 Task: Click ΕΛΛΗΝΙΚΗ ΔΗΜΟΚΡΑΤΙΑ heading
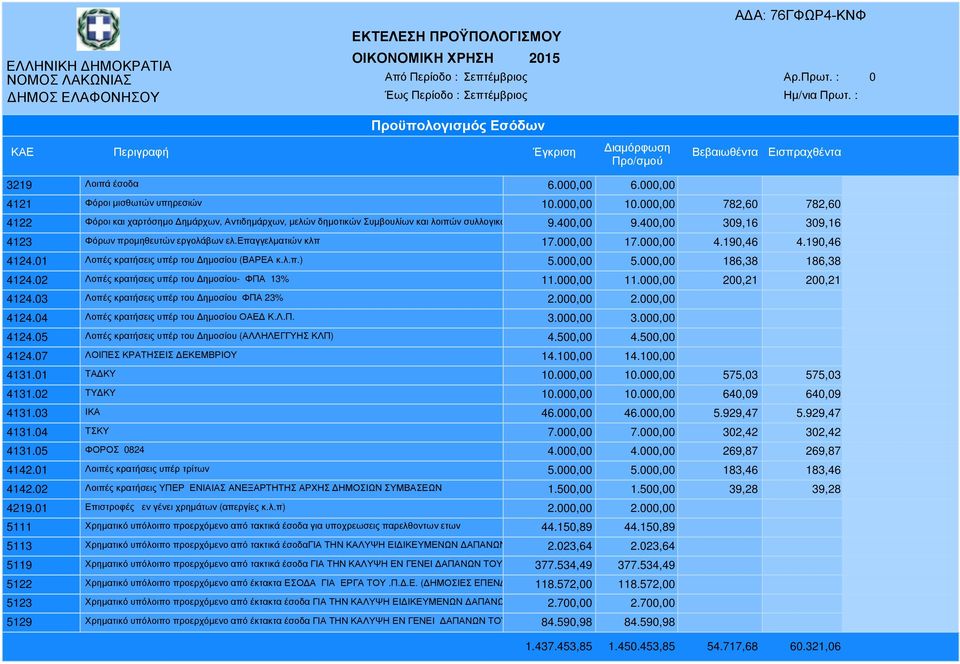[x=89, y=66]
